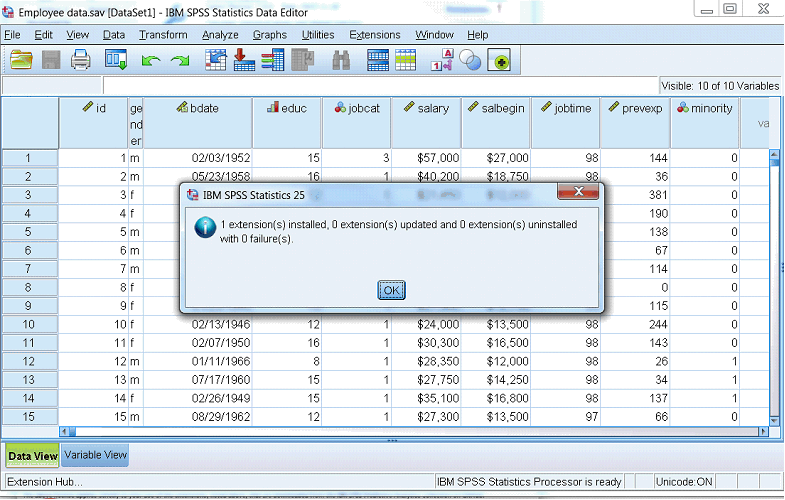Click the Undo arrow icon
The height and width of the screenshot is (500, 785).
pos(151,61)
